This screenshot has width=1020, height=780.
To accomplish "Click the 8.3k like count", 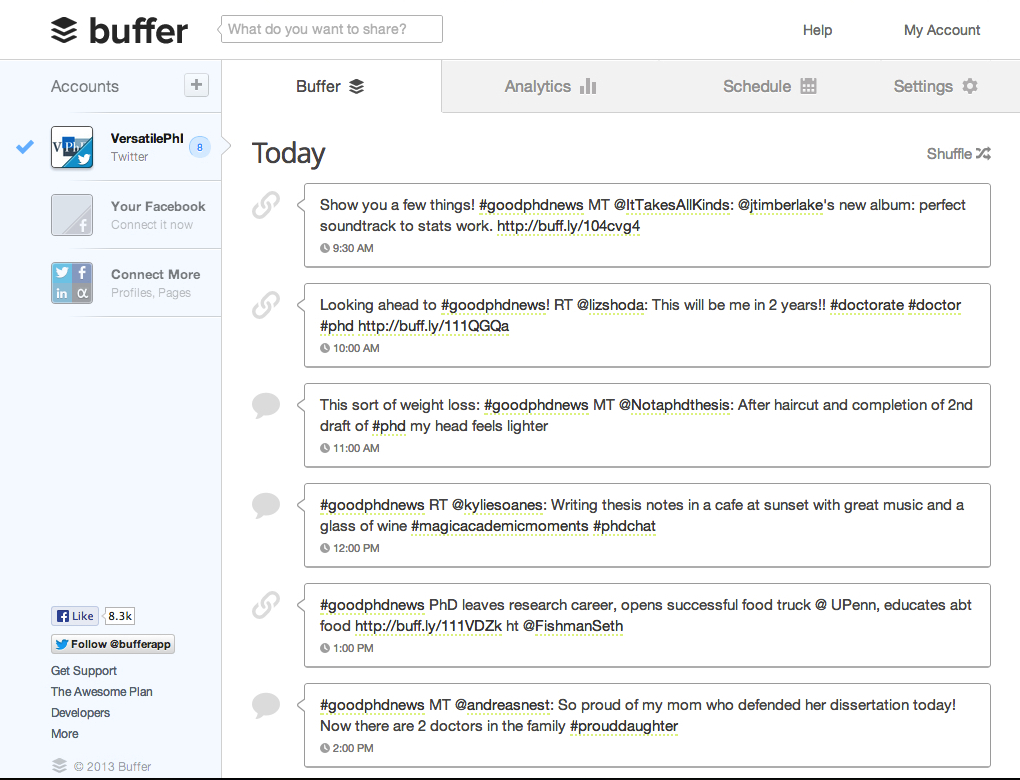I will (120, 616).
